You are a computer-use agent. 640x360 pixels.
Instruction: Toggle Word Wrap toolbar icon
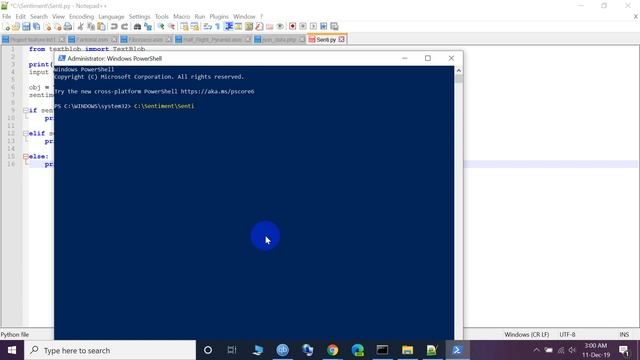(208, 27)
